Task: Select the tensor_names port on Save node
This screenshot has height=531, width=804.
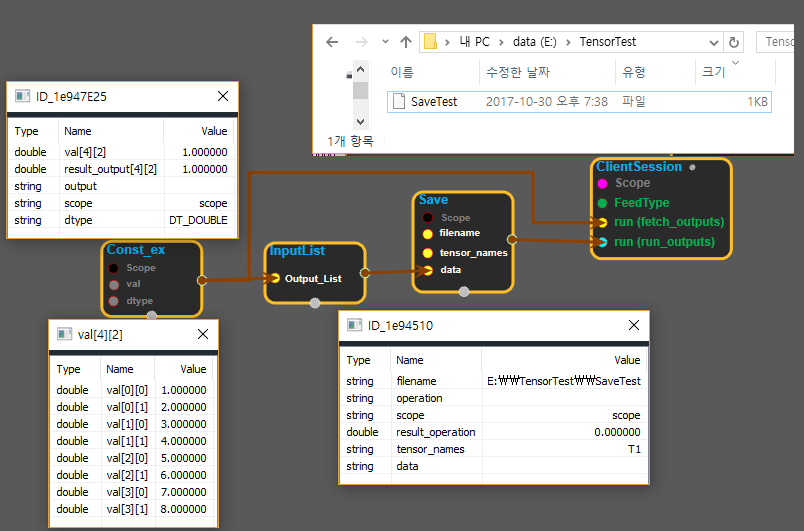Action: (428, 252)
